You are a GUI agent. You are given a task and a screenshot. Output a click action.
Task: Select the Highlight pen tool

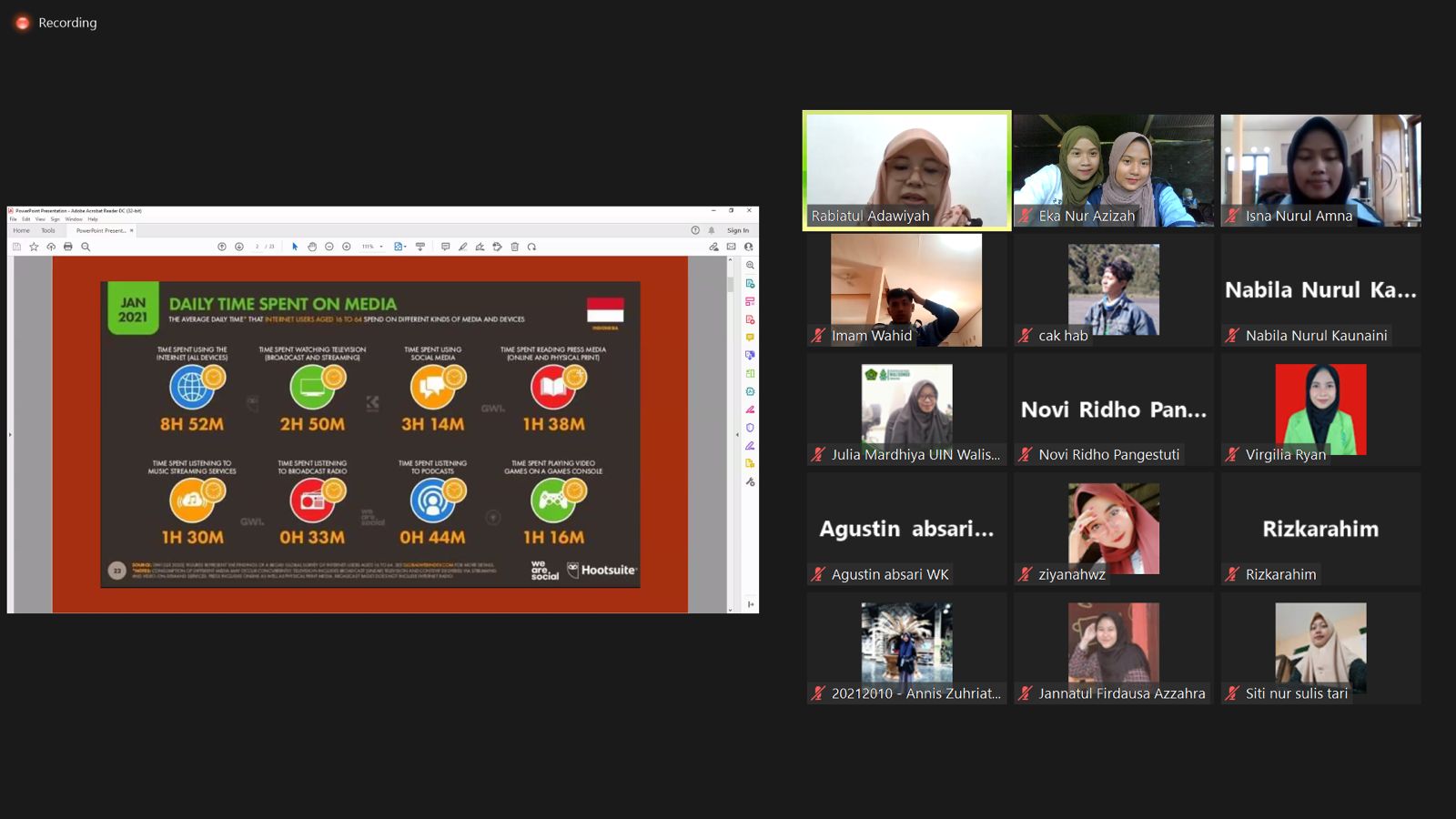(462, 247)
